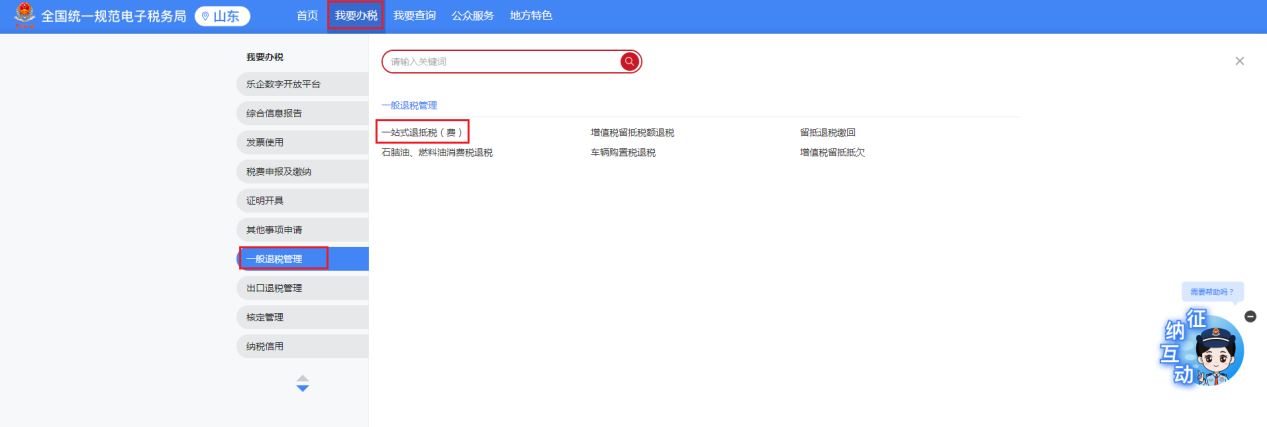Minimize the 征纳互动 floating widget

[x=1249, y=316]
